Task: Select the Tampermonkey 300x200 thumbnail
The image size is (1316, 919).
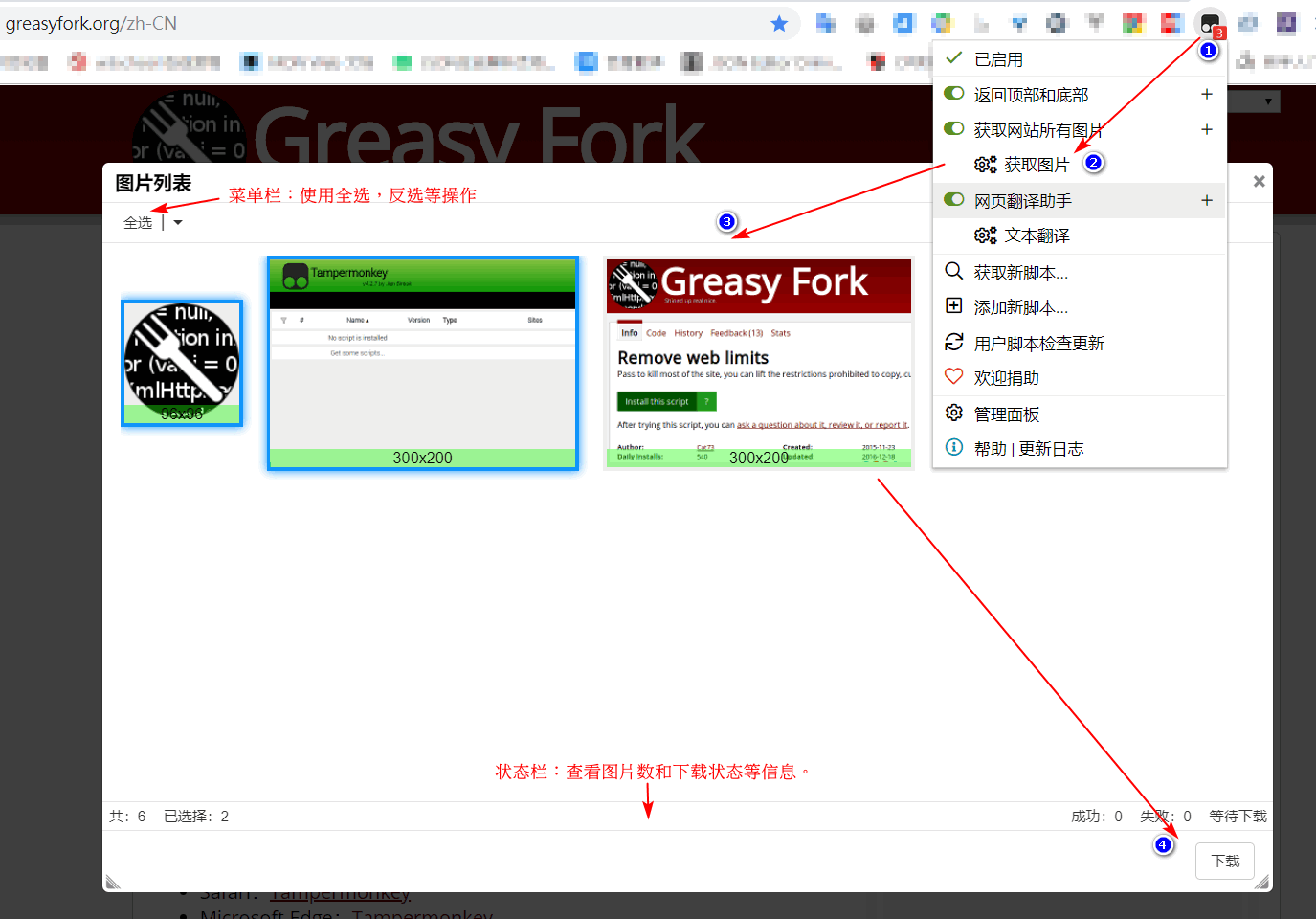Action: [x=422, y=363]
